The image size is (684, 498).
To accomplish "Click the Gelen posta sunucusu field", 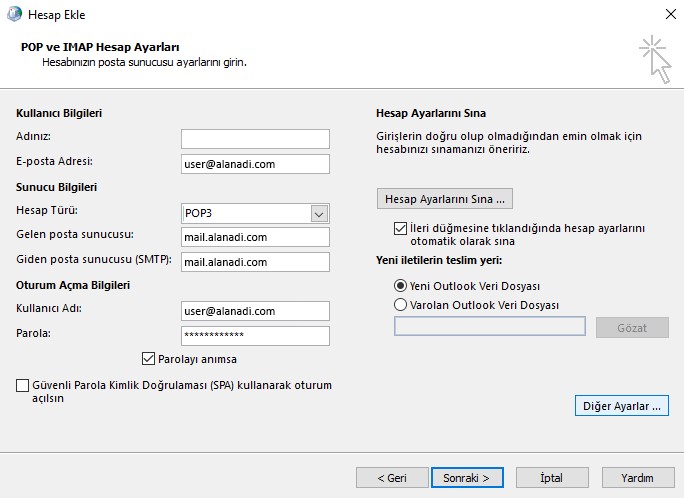I will [255, 237].
